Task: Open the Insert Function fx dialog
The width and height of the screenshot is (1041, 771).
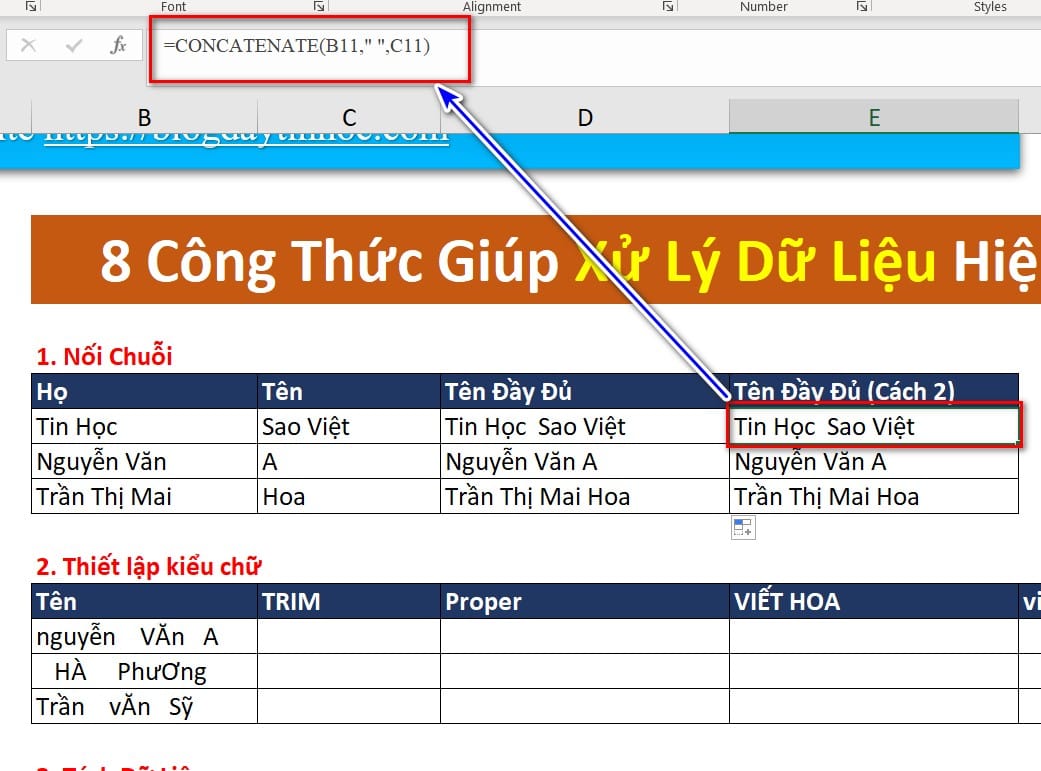Action: tap(118, 45)
